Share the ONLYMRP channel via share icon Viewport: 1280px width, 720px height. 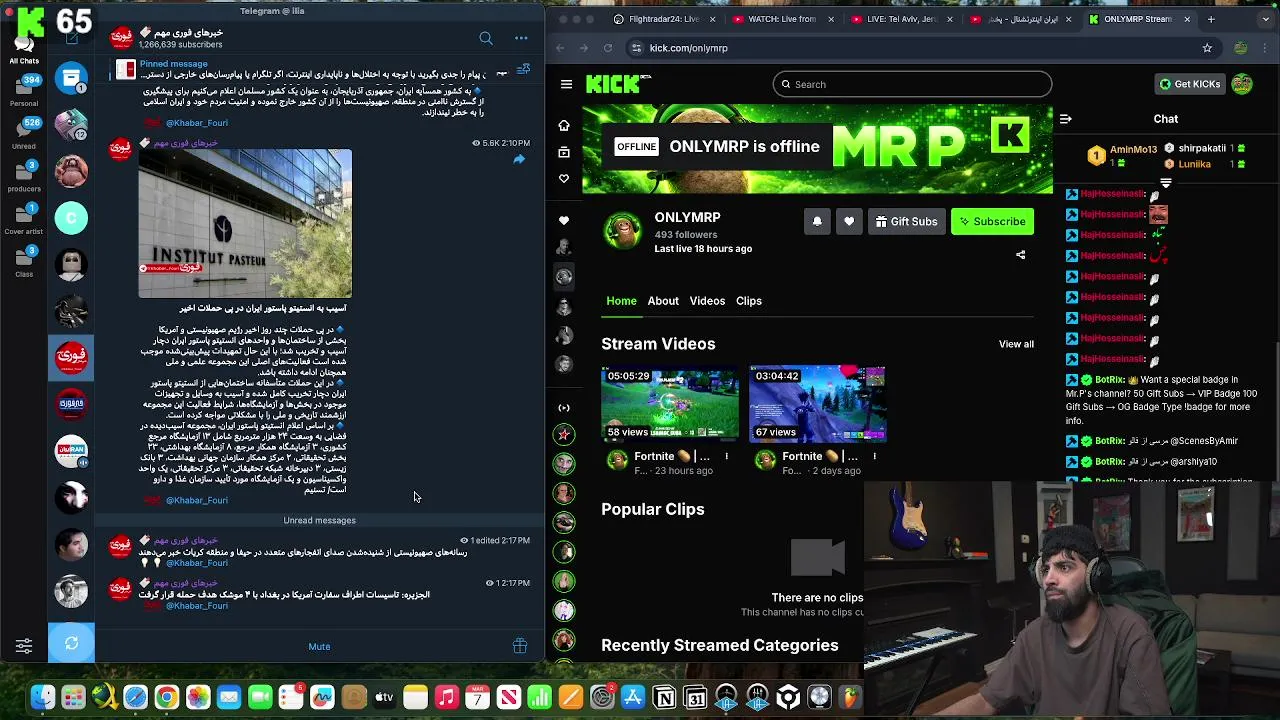tap(1021, 255)
